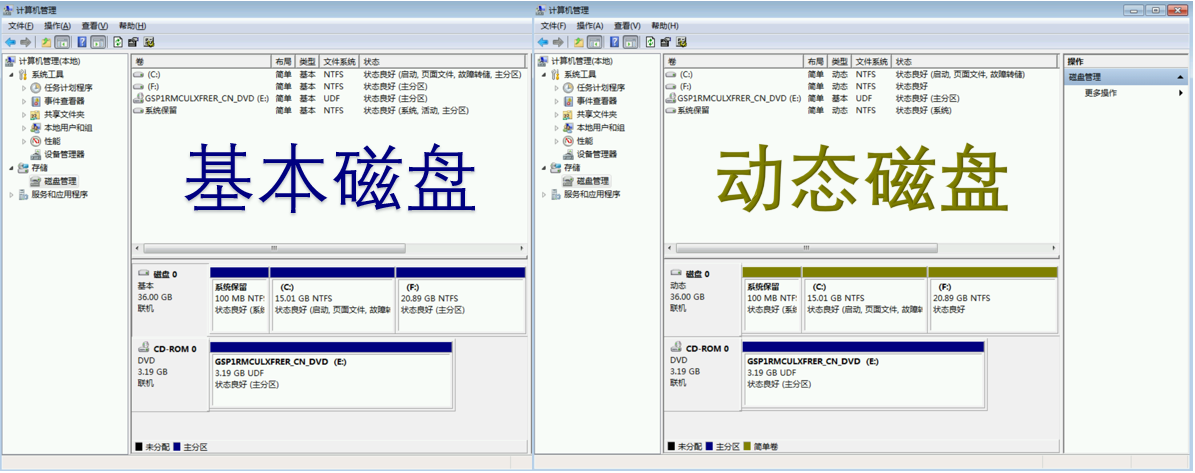
Task: Click blue 主分区 legend swatch in basic disk window
Action: click(x=177, y=447)
